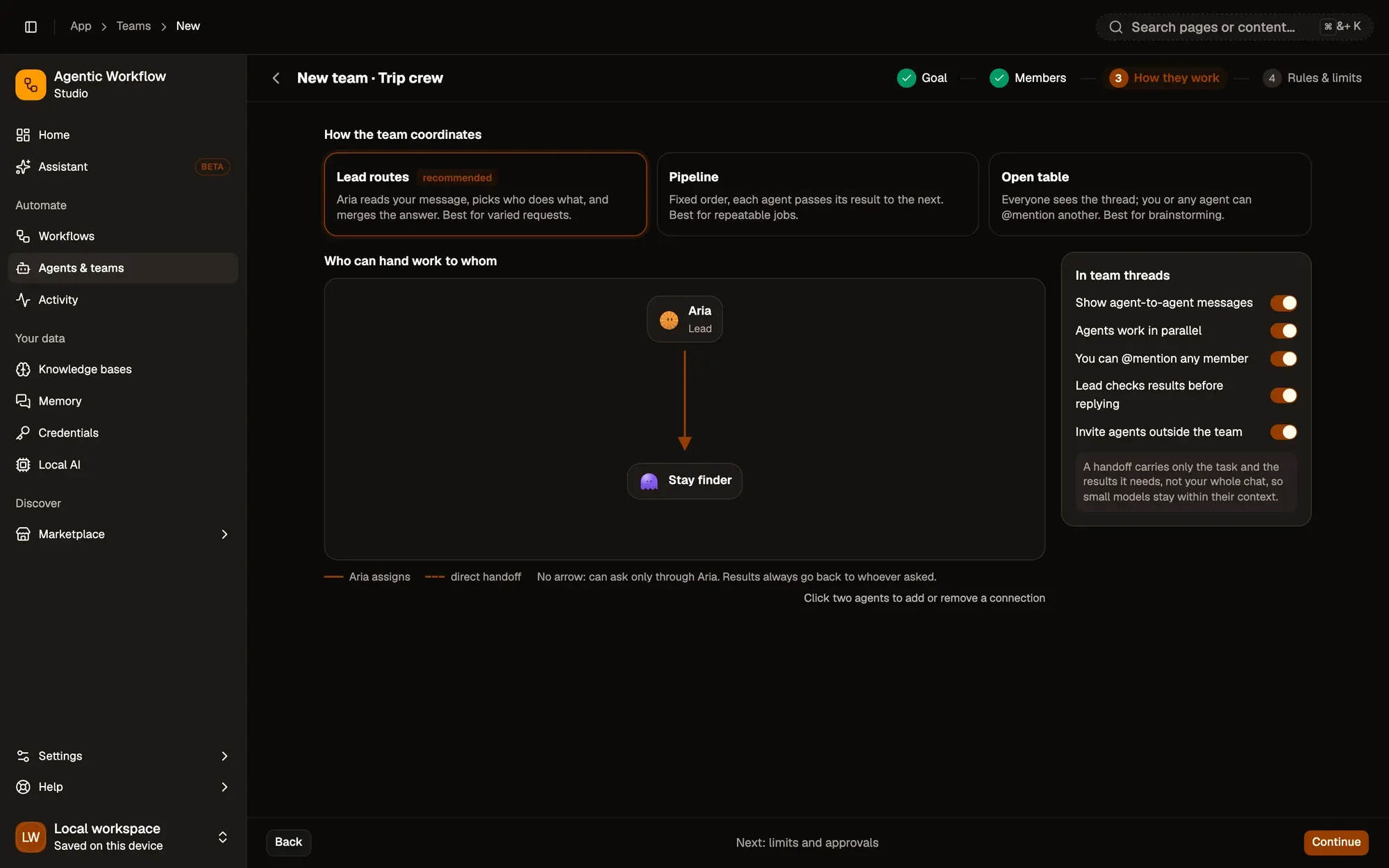This screenshot has width=1389, height=868.
Task: Click the Settings sliders icon
Action: pyautogui.click(x=23, y=756)
